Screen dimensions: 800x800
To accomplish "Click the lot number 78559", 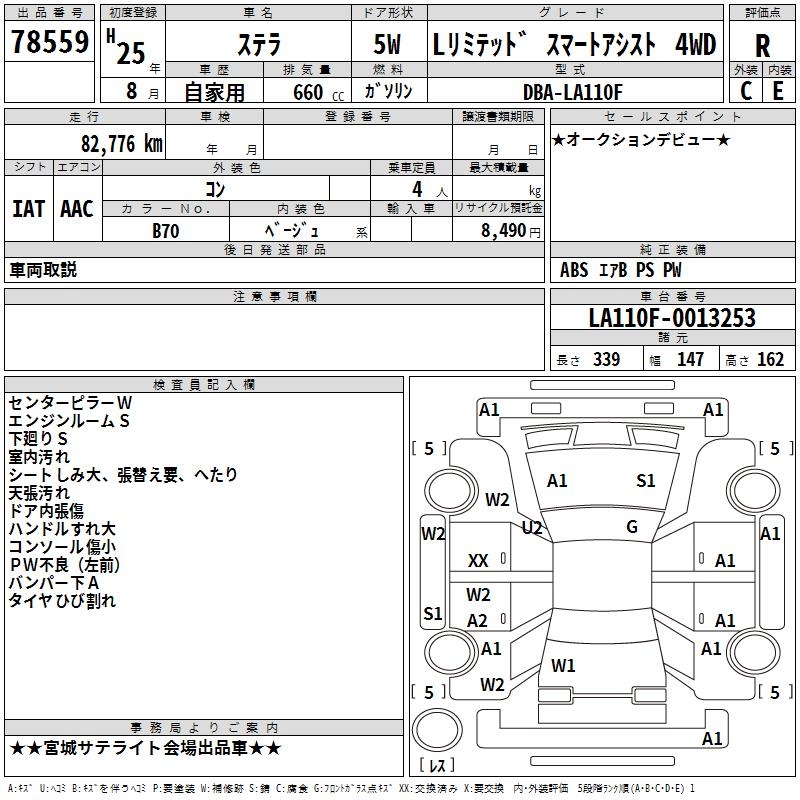I will tap(49, 41).
